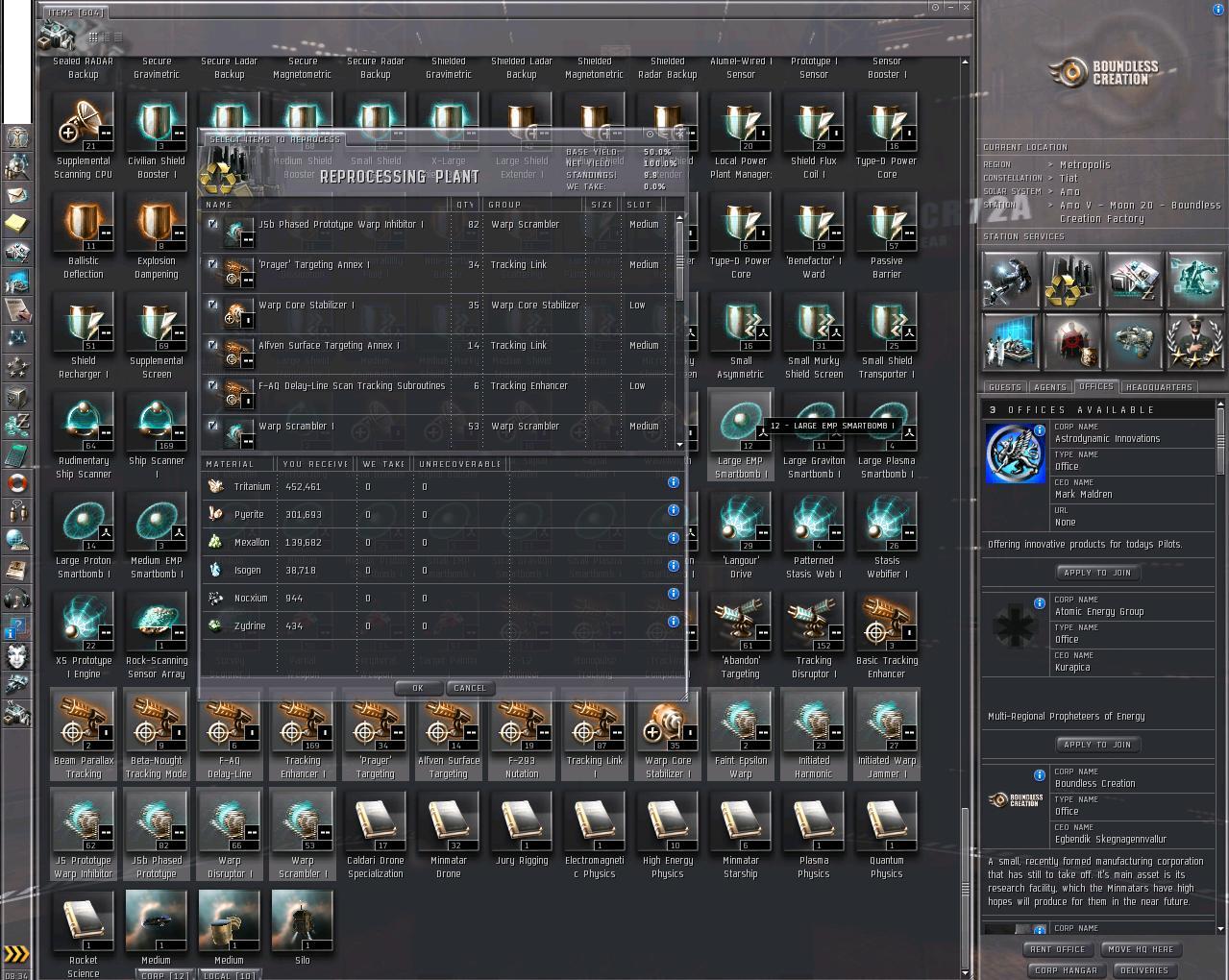Open the calculator sidebar icon

click(16, 453)
